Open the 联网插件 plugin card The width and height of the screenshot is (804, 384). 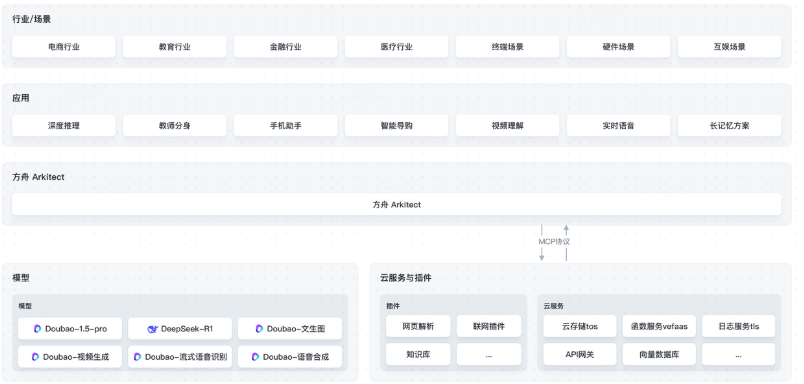tap(489, 326)
